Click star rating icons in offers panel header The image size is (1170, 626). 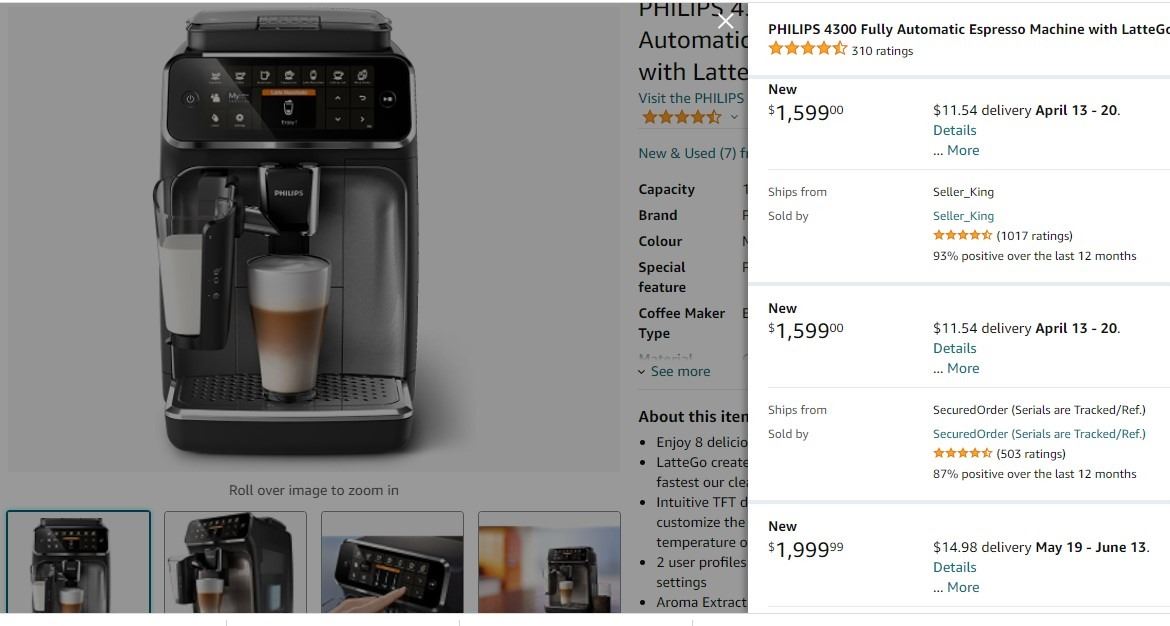[x=807, y=49]
